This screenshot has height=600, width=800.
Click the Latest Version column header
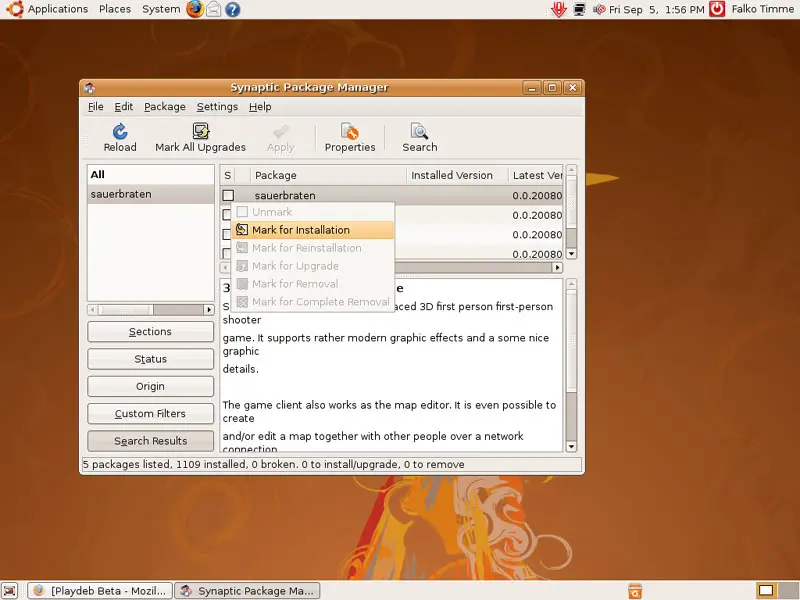click(536, 176)
